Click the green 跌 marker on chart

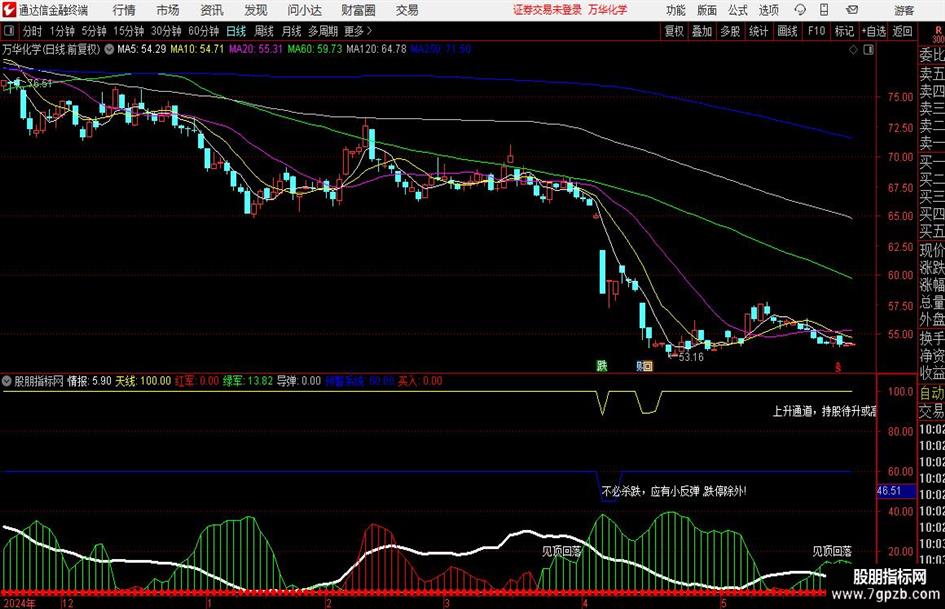click(x=601, y=365)
